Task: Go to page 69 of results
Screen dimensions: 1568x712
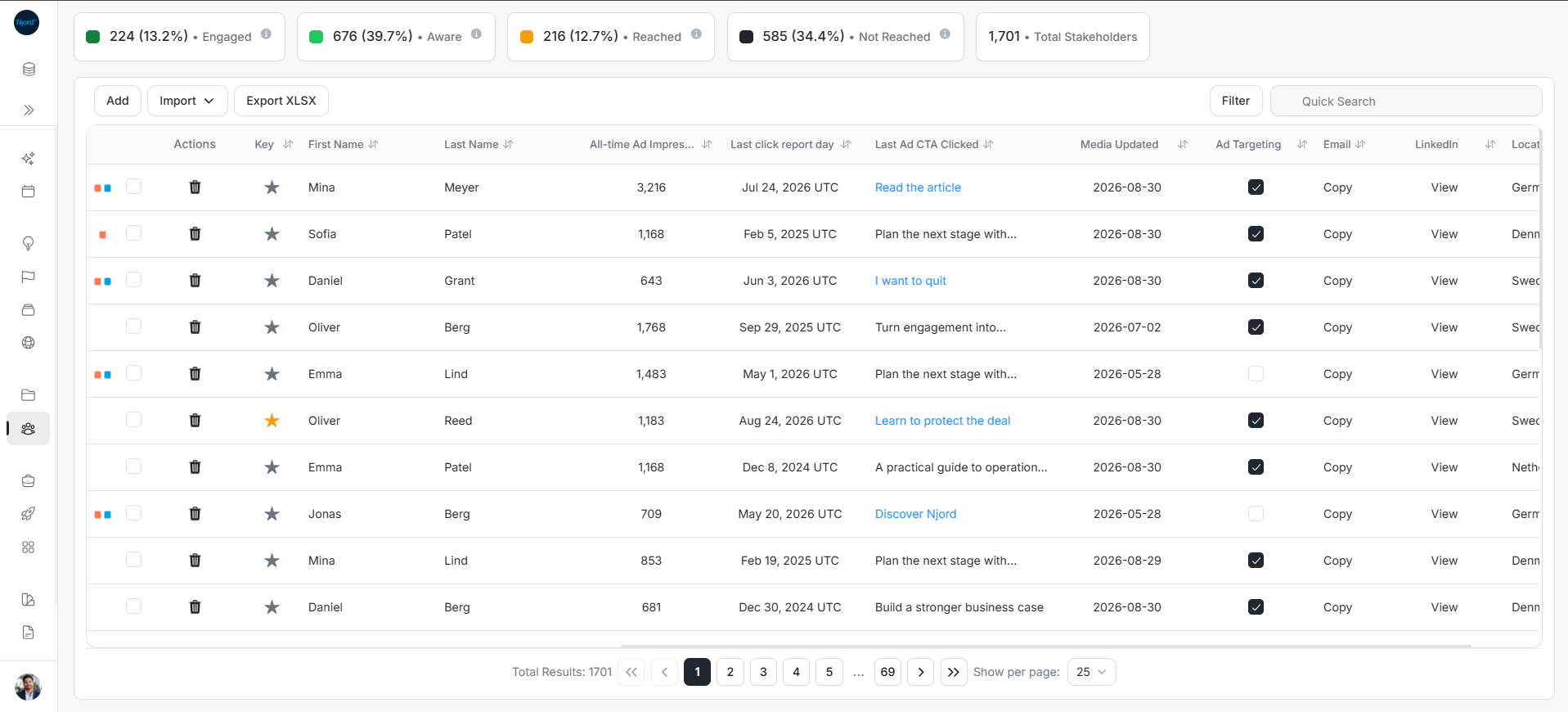Action: (x=887, y=672)
